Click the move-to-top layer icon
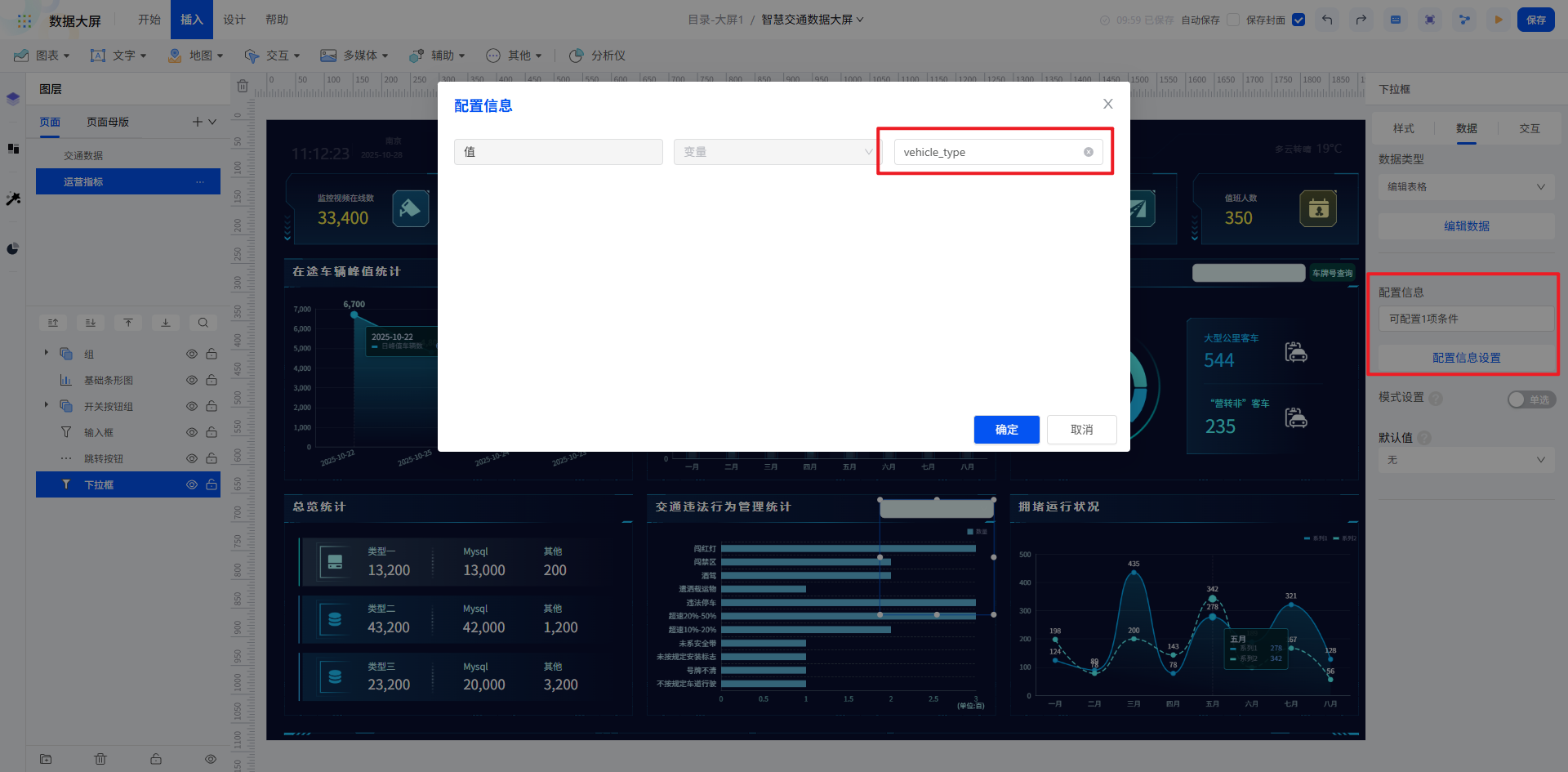 click(x=128, y=323)
